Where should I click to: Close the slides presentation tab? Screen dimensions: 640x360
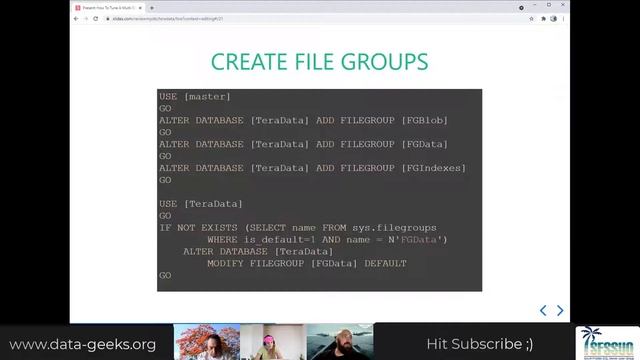click(140, 8)
